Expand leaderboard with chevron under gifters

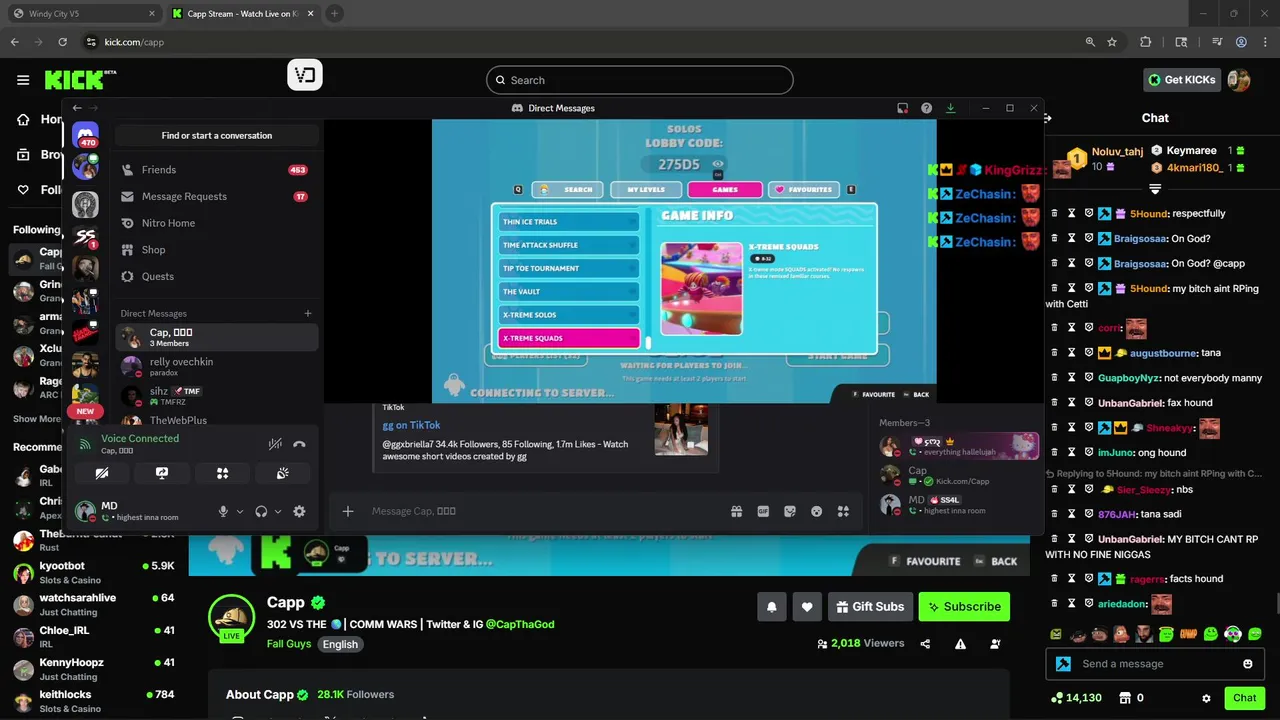click(x=1155, y=189)
